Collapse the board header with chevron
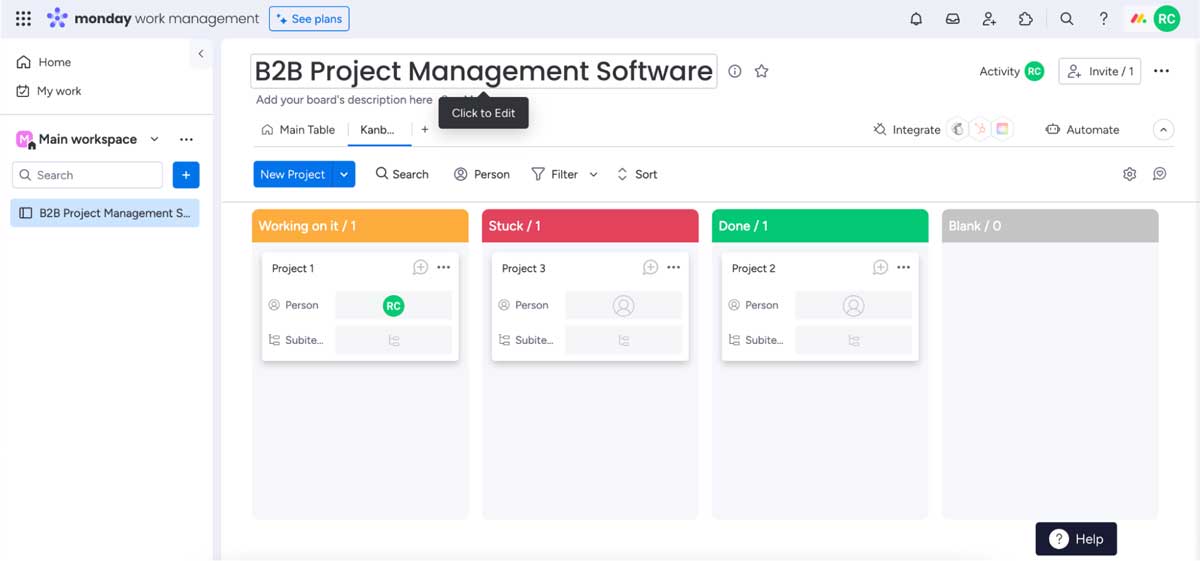The width and height of the screenshot is (1200, 561). click(x=1163, y=130)
